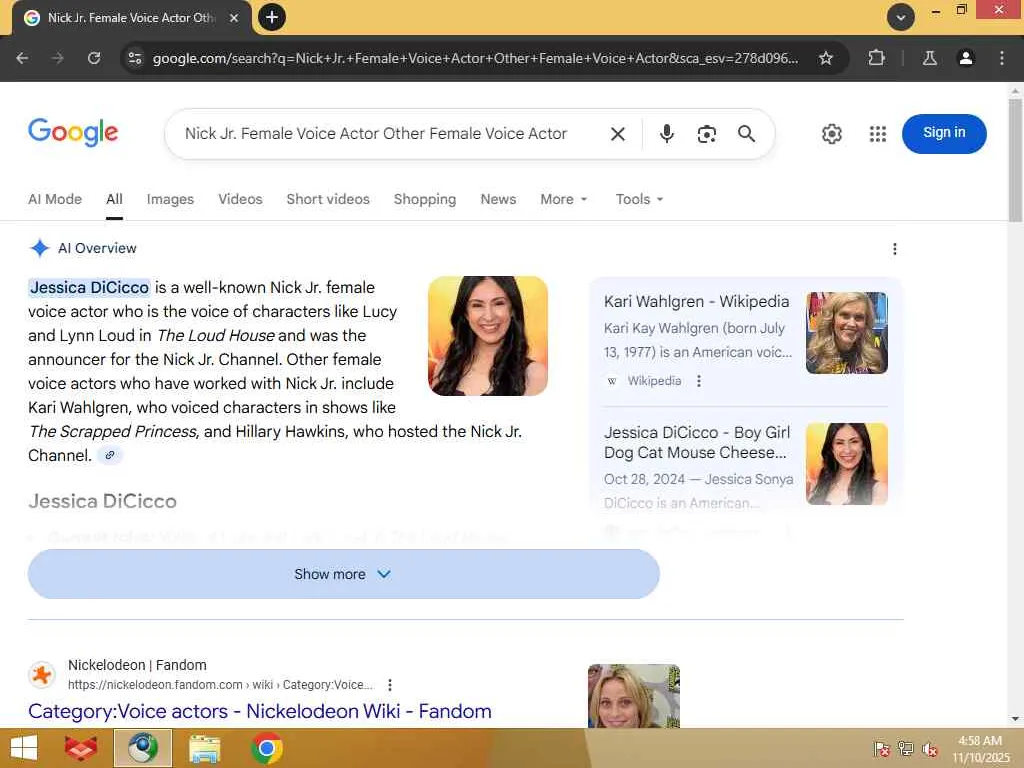Click Jessica DiCicco large portrait image
Image resolution: width=1024 pixels, height=768 pixels.
click(x=488, y=336)
